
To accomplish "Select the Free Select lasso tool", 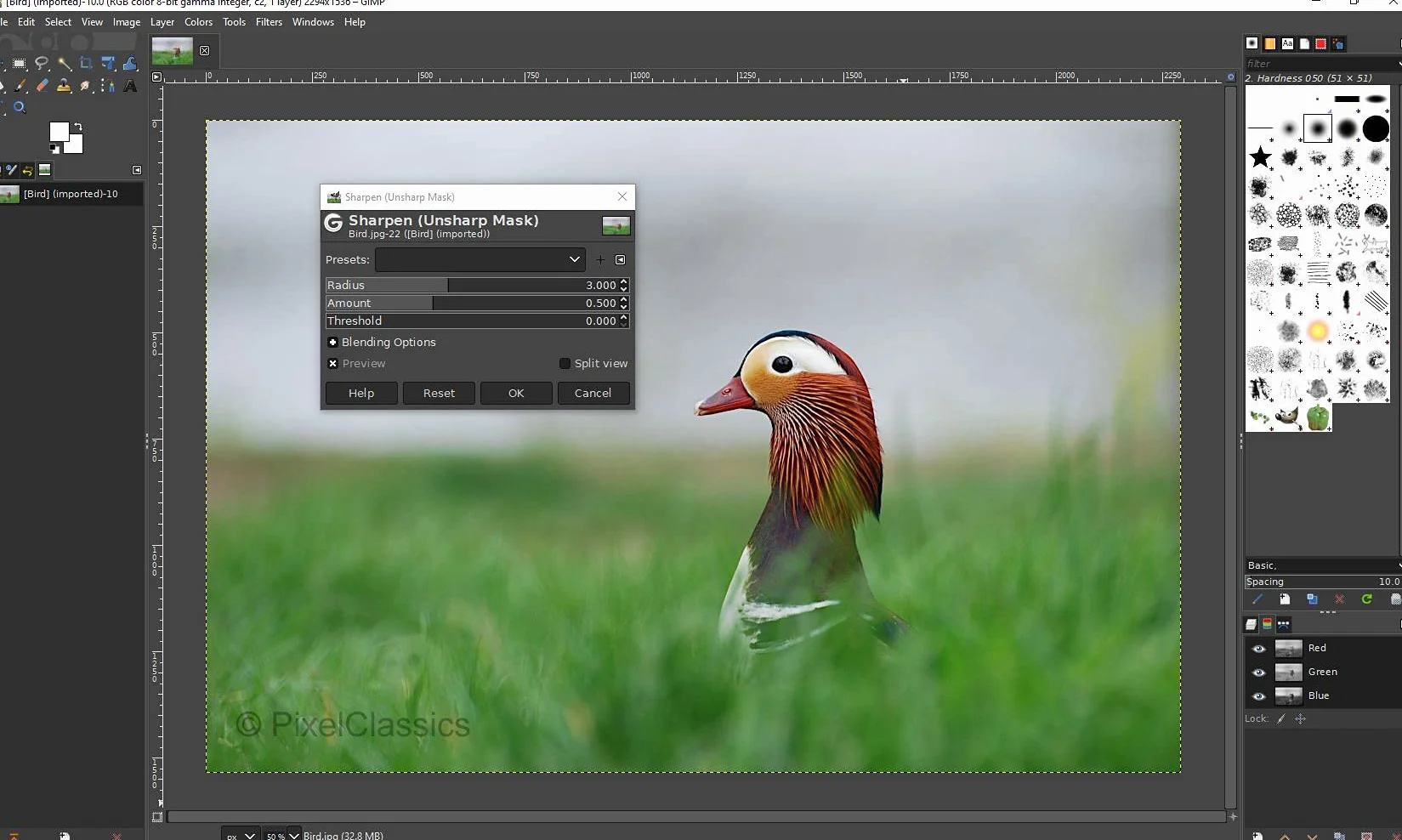I will coord(42,64).
